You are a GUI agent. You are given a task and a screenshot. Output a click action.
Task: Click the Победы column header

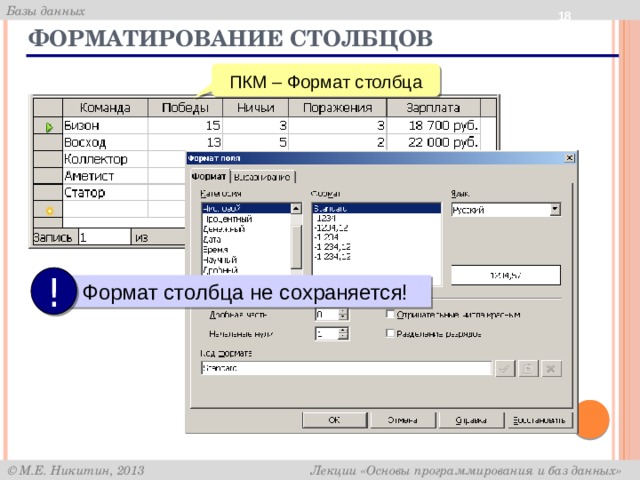[185, 108]
